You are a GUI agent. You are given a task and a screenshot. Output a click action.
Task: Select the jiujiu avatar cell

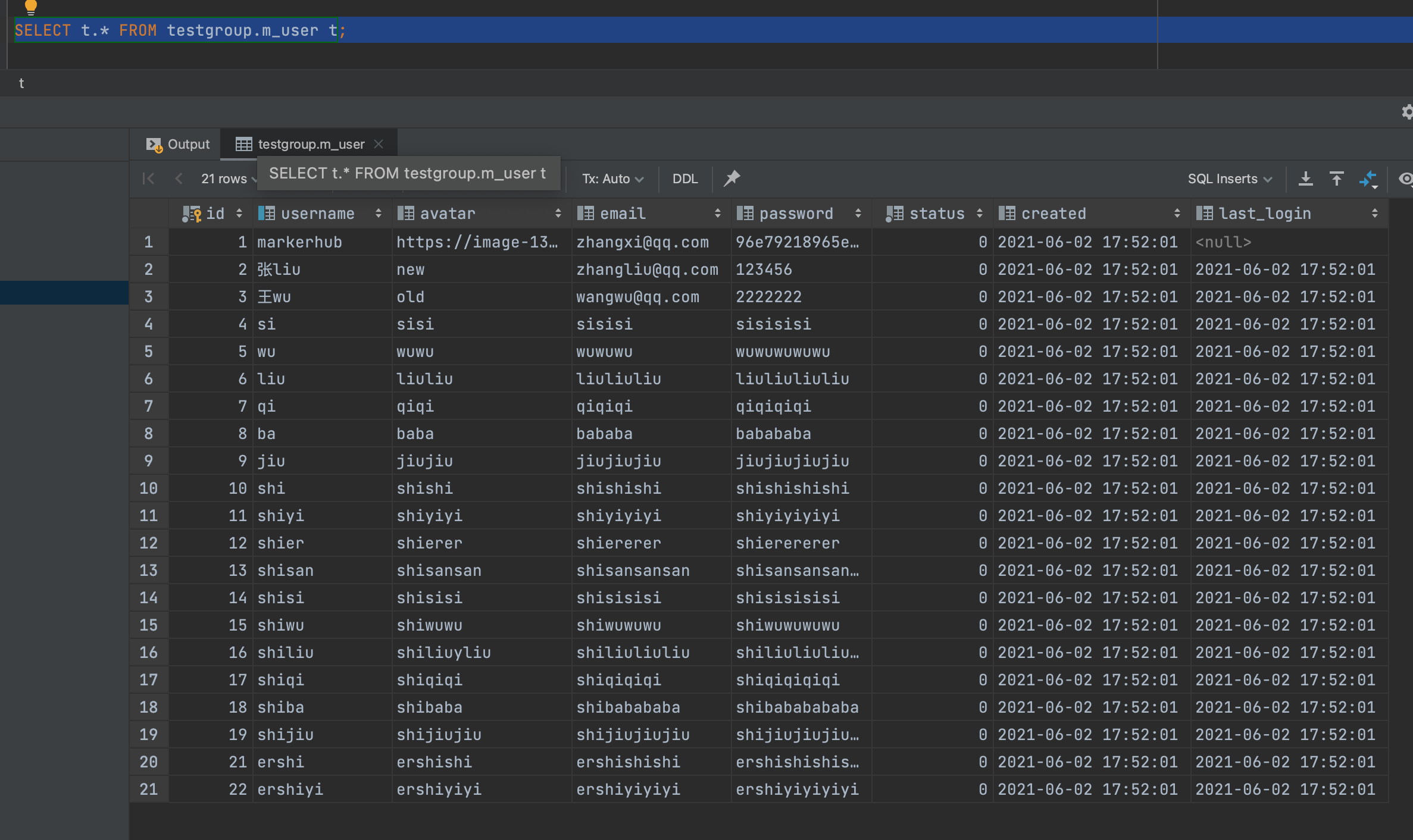point(482,461)
